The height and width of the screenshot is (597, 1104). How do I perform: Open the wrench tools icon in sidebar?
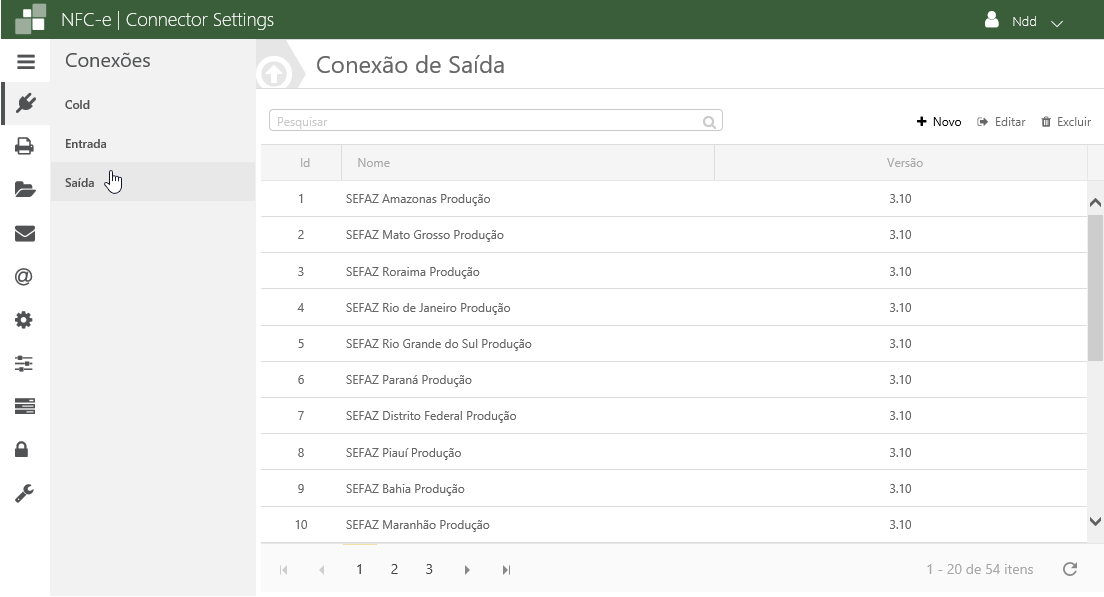tap(25, 493)
